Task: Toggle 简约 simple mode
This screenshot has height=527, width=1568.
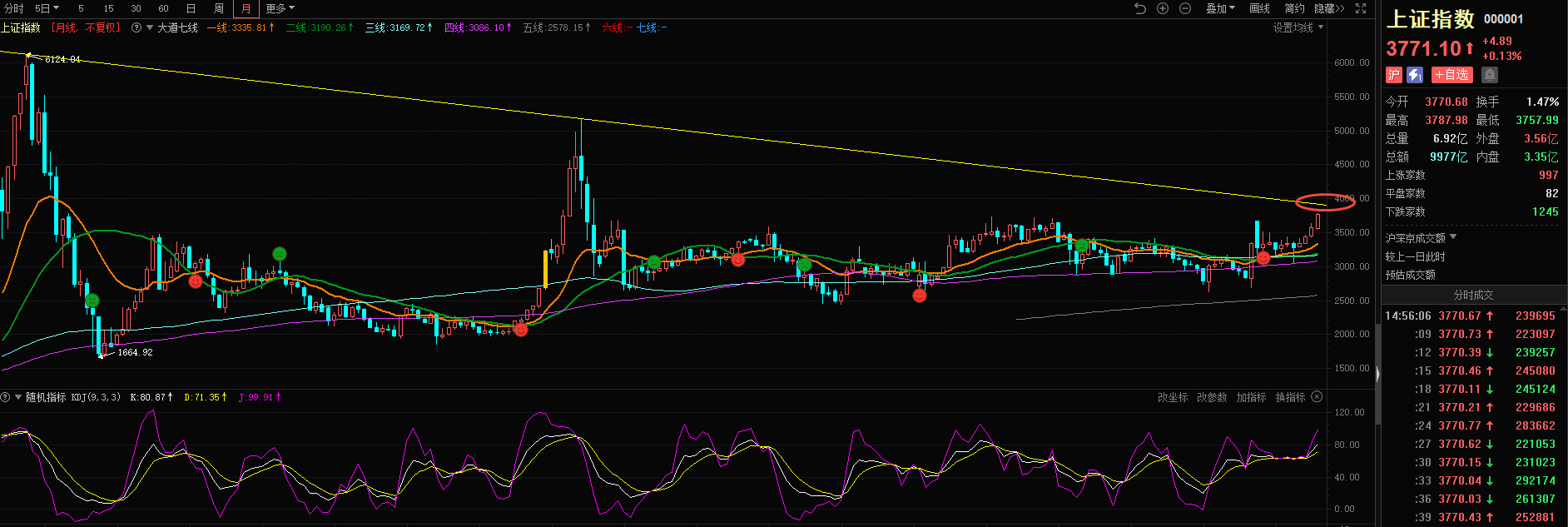Action: pos(1294,8)
